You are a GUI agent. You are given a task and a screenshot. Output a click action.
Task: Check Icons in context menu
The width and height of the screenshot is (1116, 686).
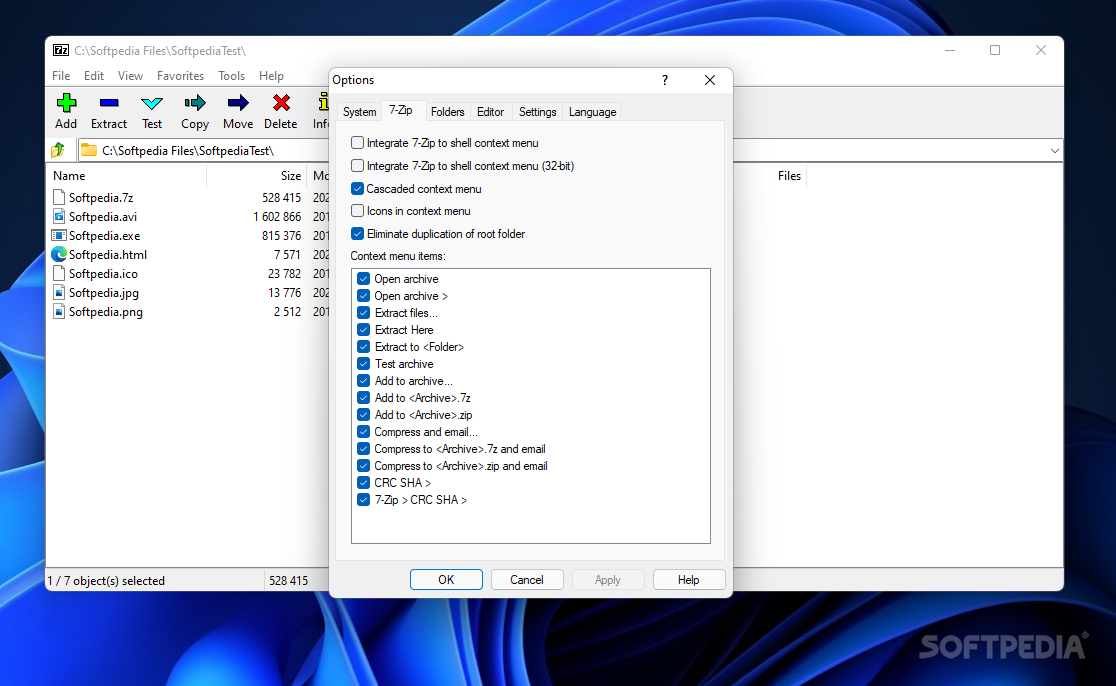[x=357, y=211]
